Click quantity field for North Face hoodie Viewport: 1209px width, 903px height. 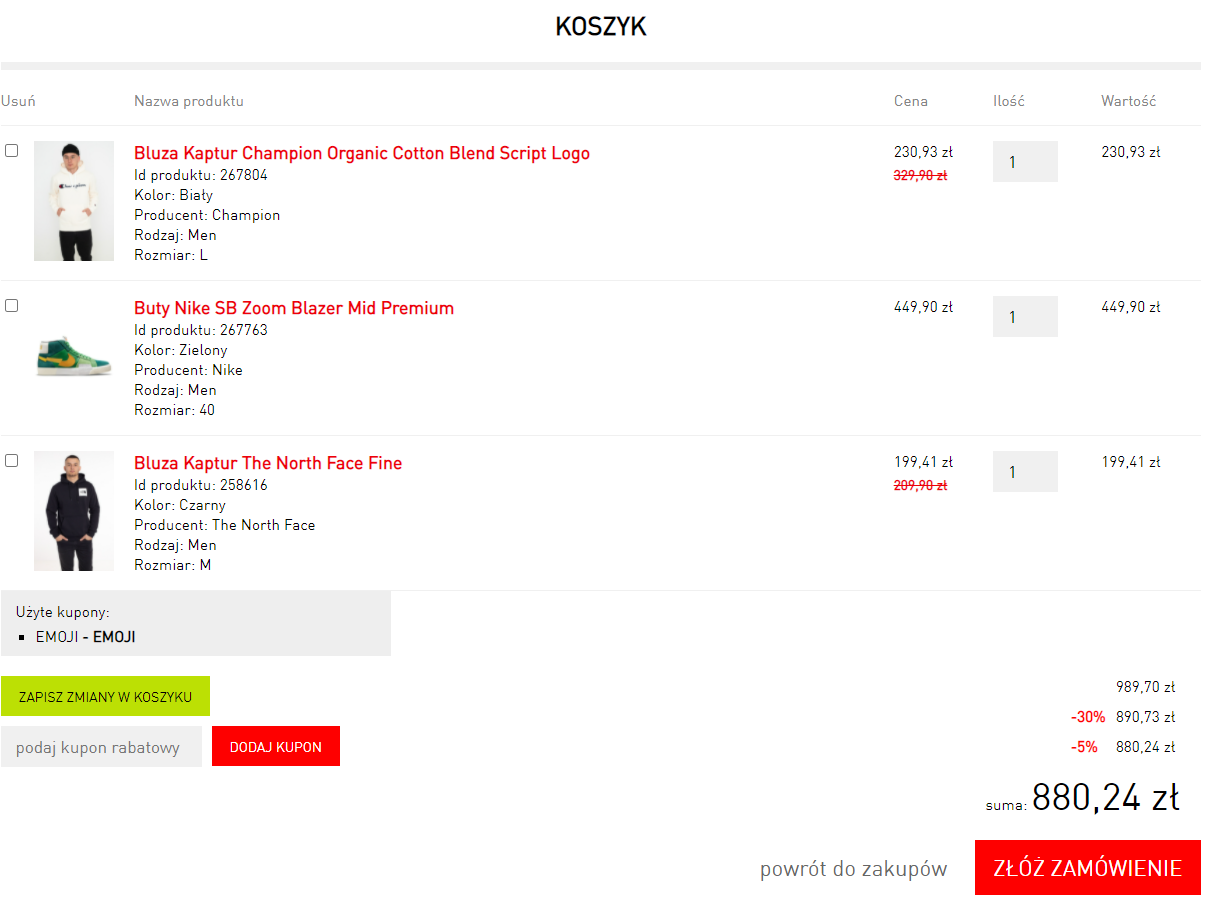pos(1025,471)
